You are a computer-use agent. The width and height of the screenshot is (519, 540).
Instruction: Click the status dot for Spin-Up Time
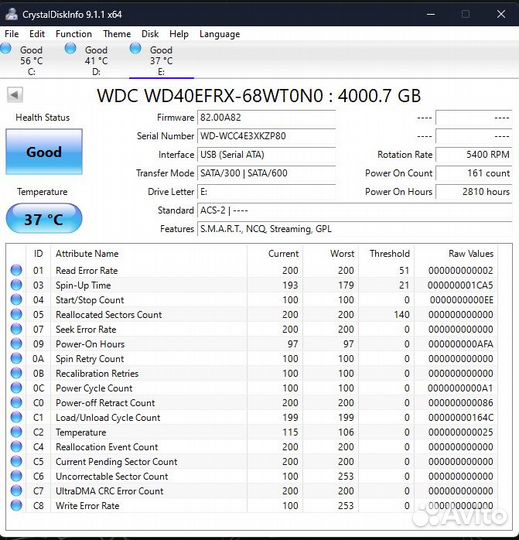click(x=16, y=285)
